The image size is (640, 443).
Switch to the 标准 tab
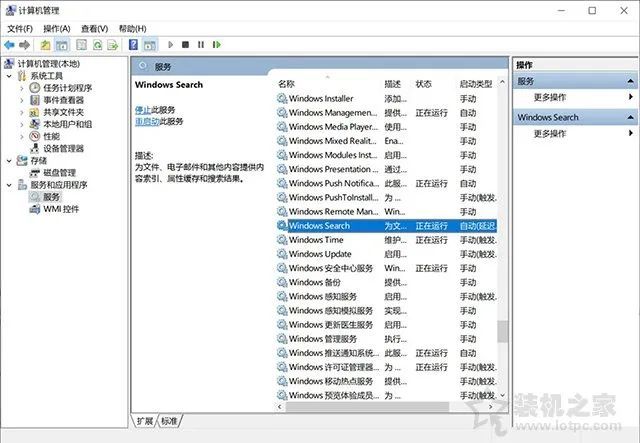pos(169,421)
